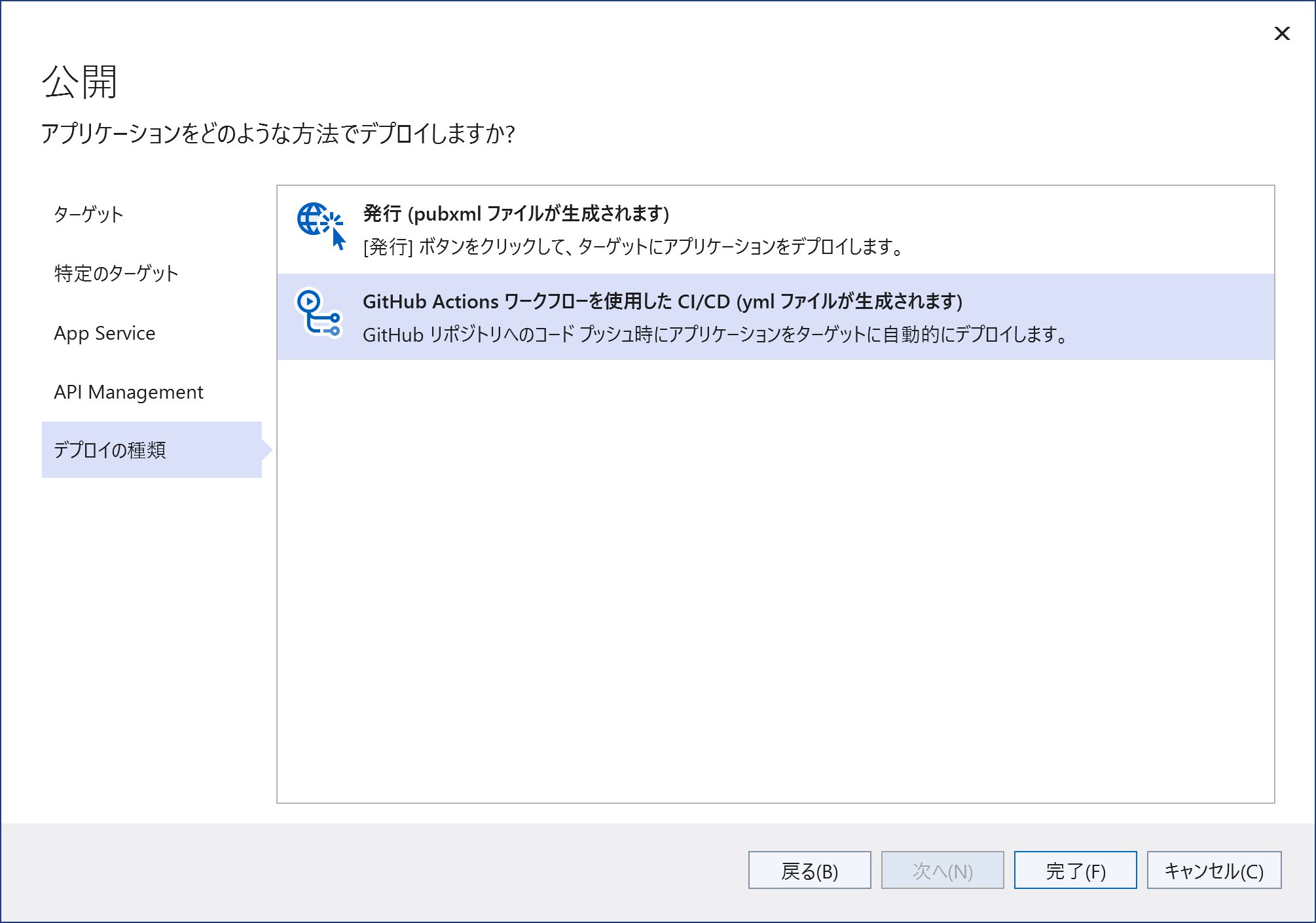The height and width of the screenshot is (923, 1316).
Task: Select GitHub Actions CI/CD yml option title
Action: pos(663,301)
